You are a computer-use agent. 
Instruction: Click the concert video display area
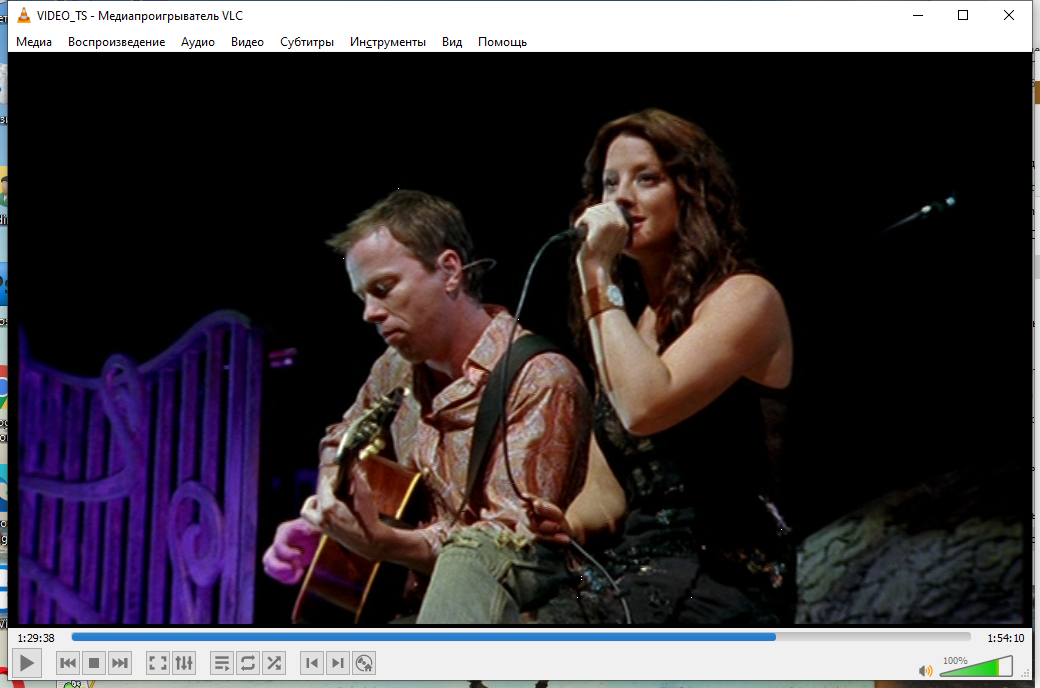(x=520, y=338)
